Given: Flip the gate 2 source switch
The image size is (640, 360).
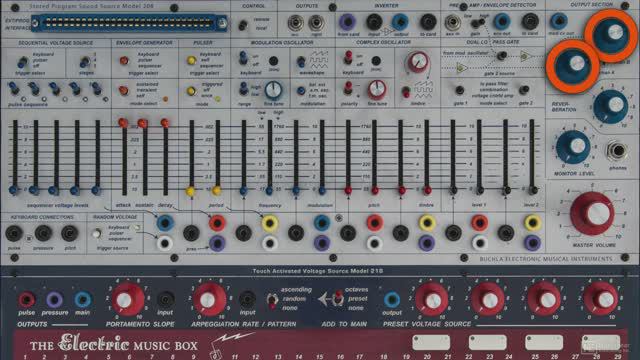Looking at the screenshot, I should 502,56.
